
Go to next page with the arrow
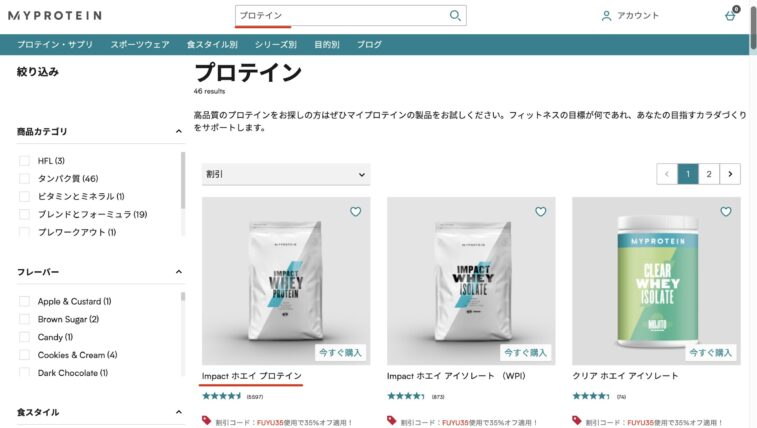[x=730, y=174]
